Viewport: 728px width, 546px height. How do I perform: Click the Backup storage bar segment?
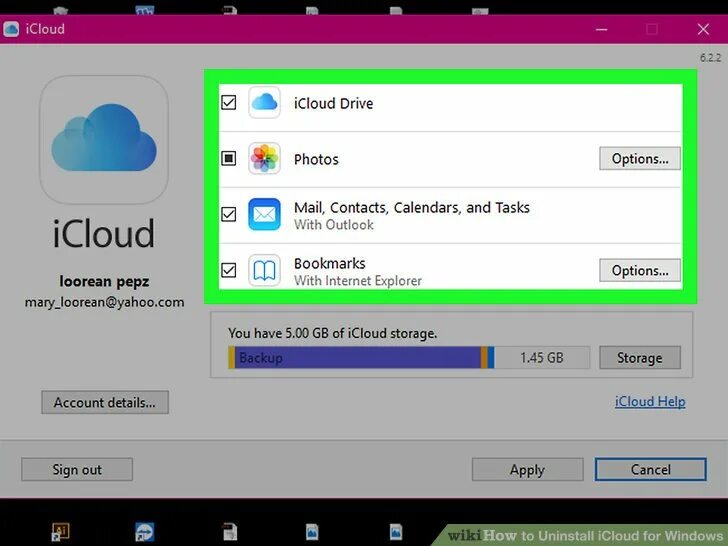(358, 358)
